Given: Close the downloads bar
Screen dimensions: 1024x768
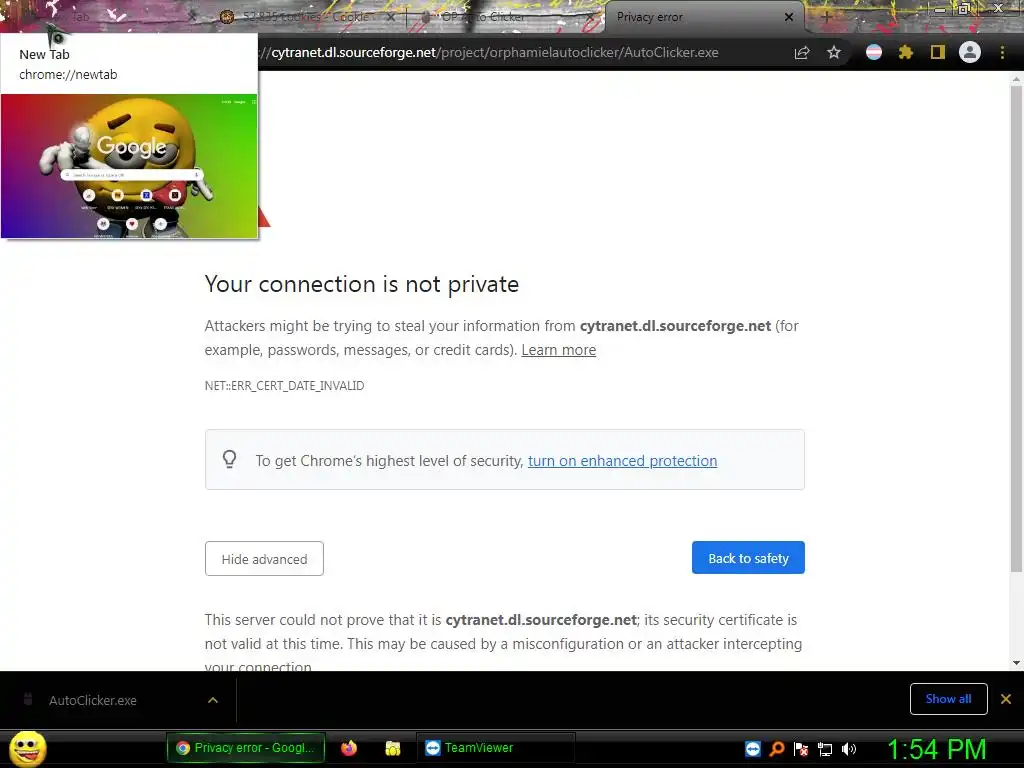Looking at the screenshot, I should point(1006,699).
